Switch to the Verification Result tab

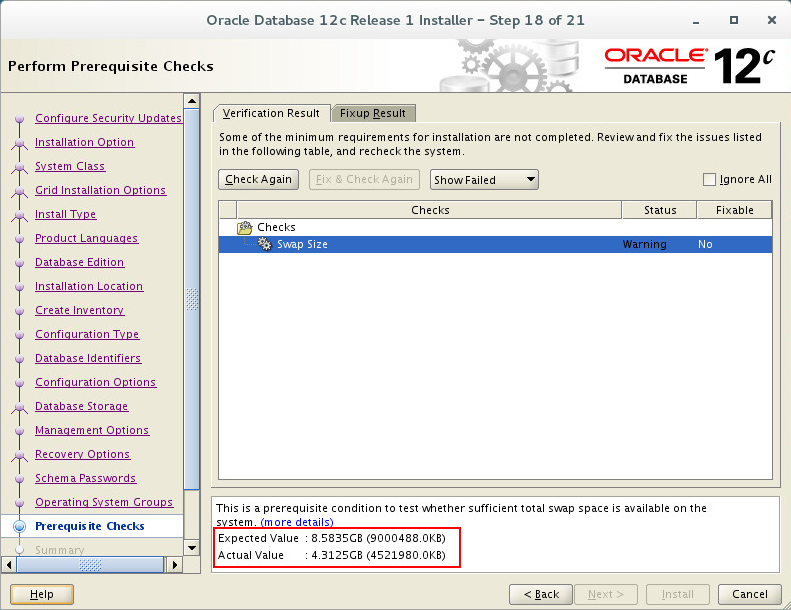(271, 113)
